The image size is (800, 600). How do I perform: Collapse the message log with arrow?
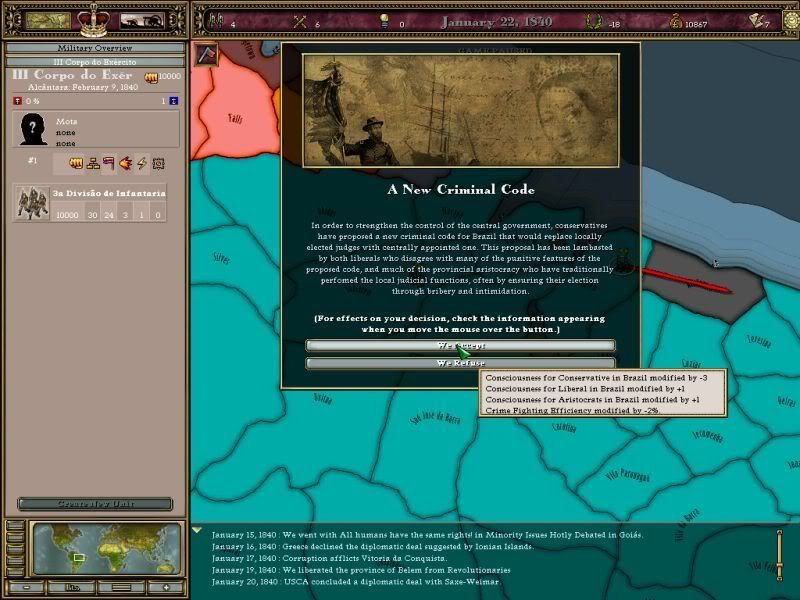point(197,532)
